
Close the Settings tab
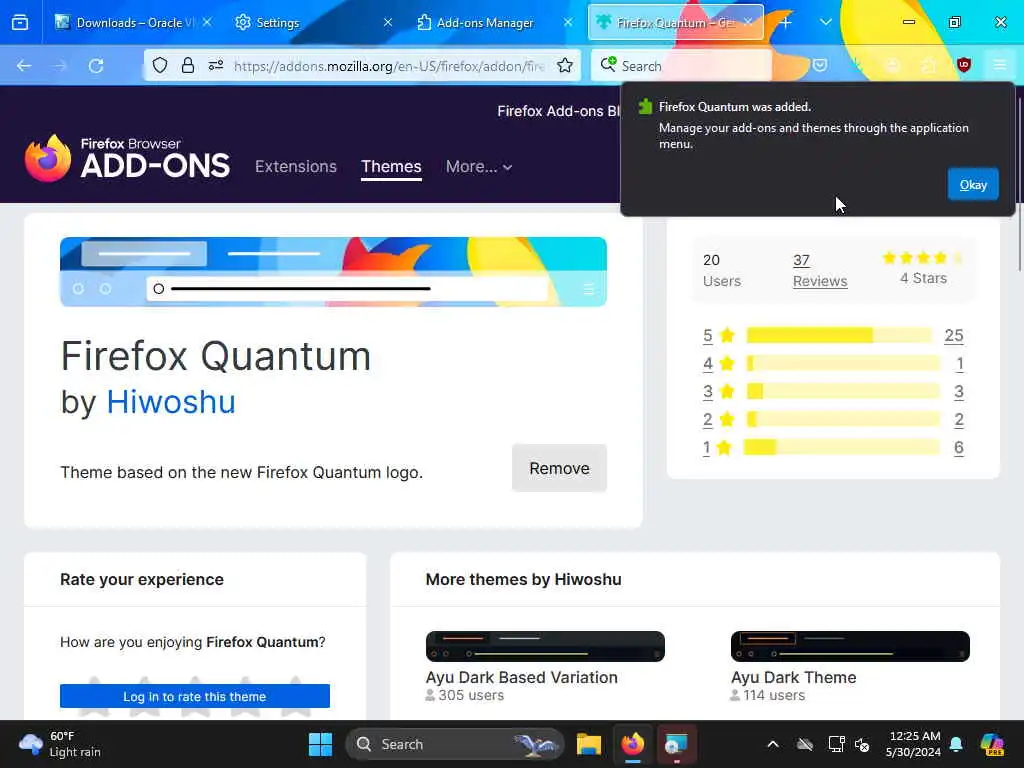tap(388, 22)
